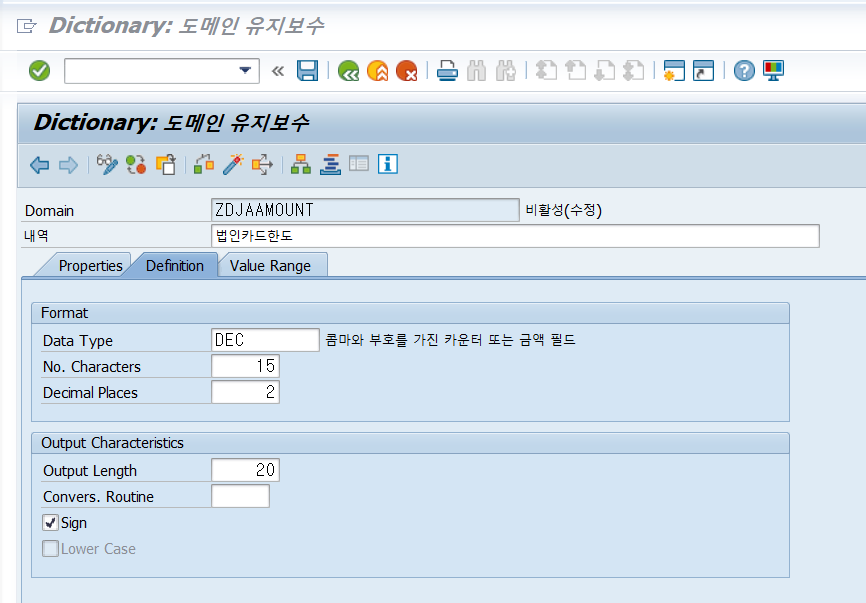Image resolution: width=866 pixels, height=603 pixels.
Task: Click the green Back icon
Action: coord(348,71)
